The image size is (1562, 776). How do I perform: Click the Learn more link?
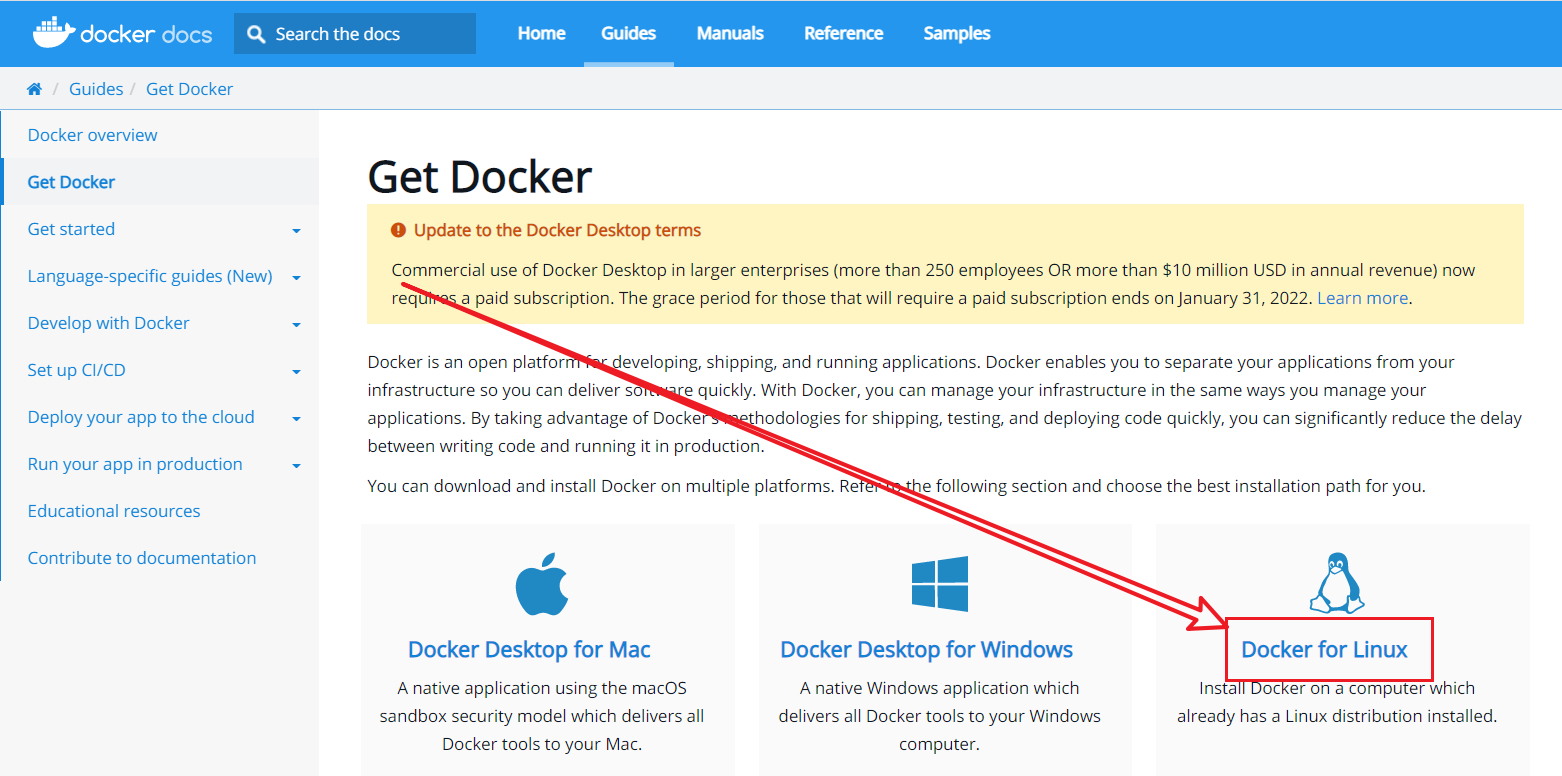point(1362,298)
